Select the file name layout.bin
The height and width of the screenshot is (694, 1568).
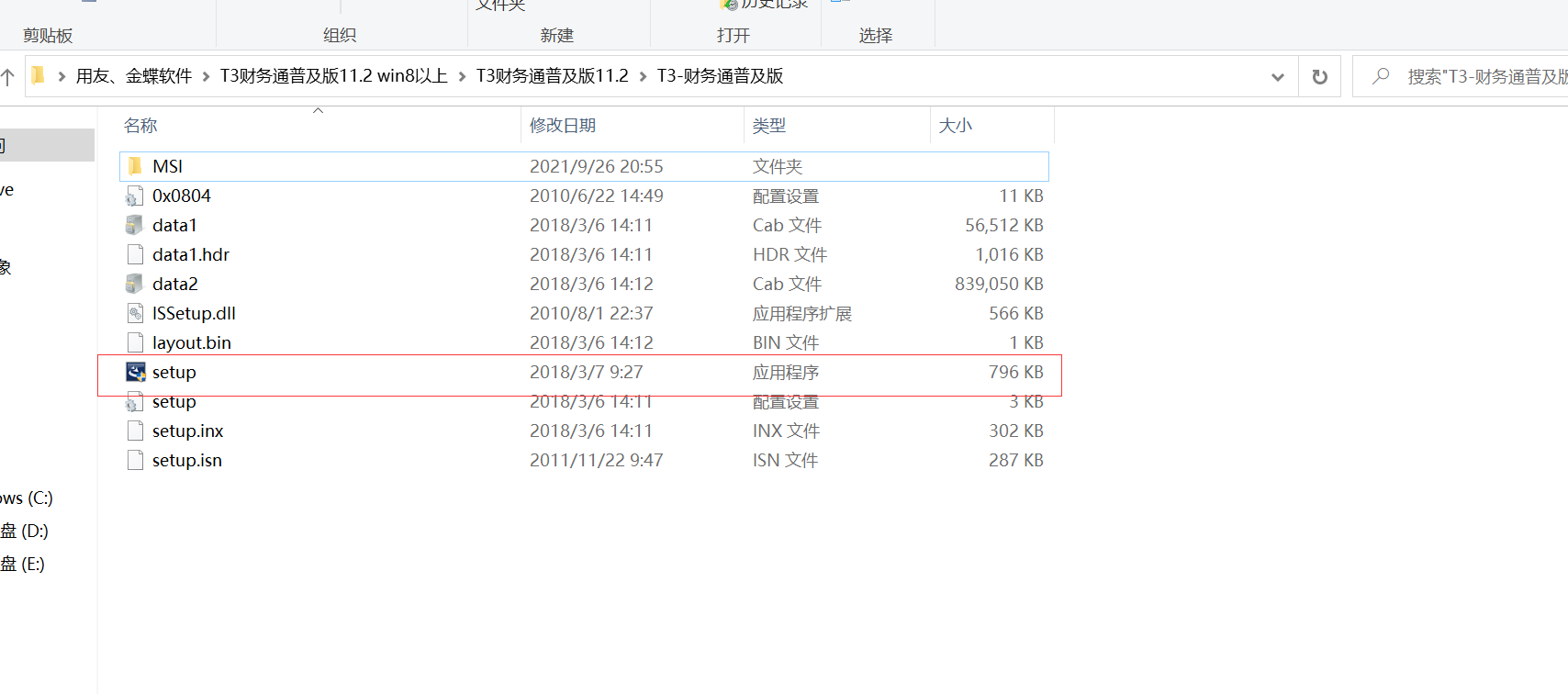coord(192,342)
